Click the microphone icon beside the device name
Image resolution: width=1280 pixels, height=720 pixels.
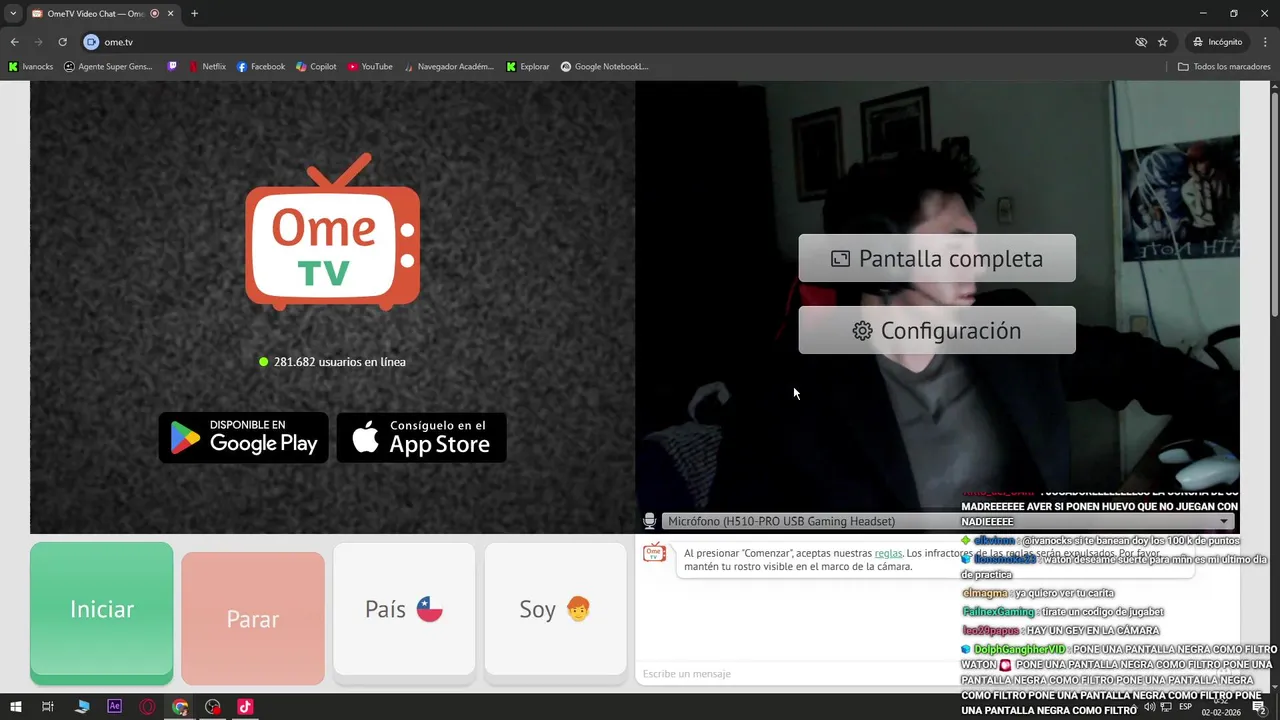click(650, 521)
